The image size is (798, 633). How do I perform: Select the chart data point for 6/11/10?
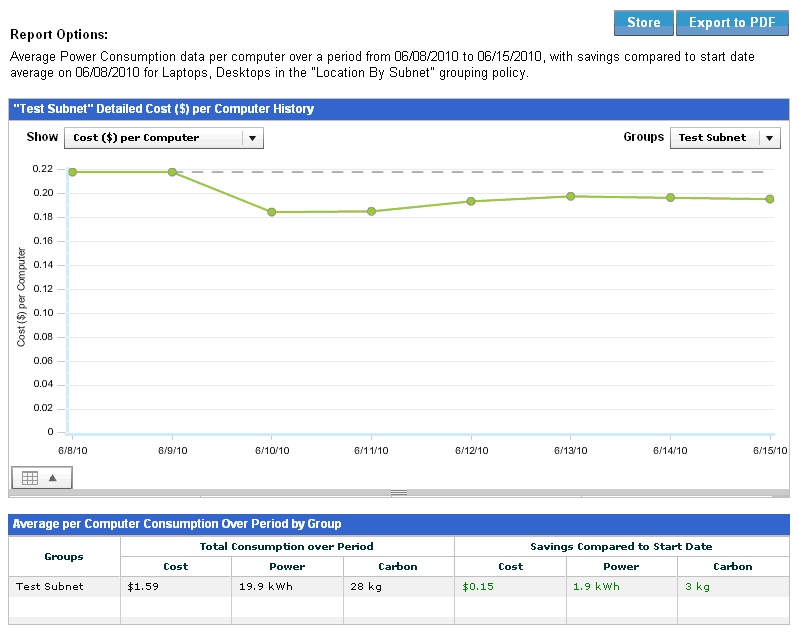pyautogui.click(x=371, y=211)
